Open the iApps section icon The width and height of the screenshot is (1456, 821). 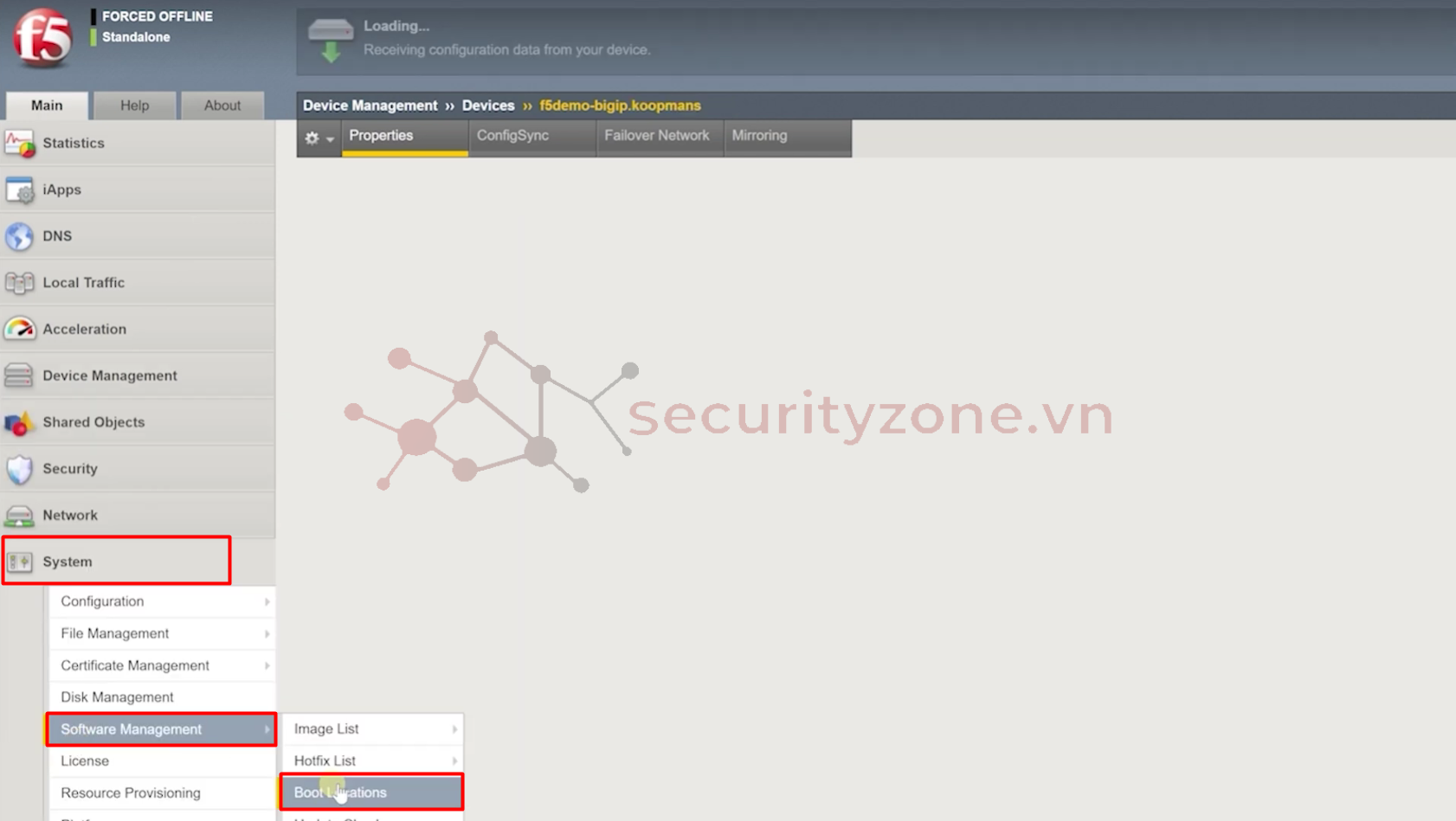coord(19,190)
